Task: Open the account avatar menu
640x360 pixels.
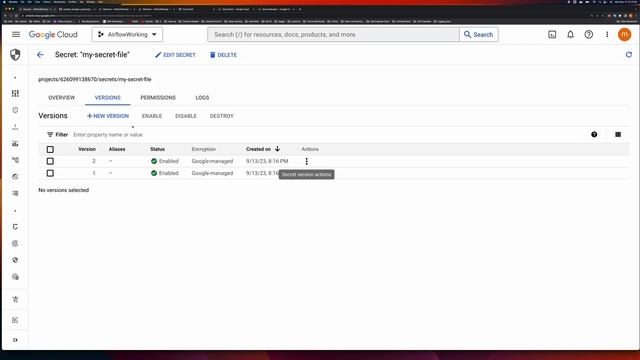Action: click(x=624, y=35)
